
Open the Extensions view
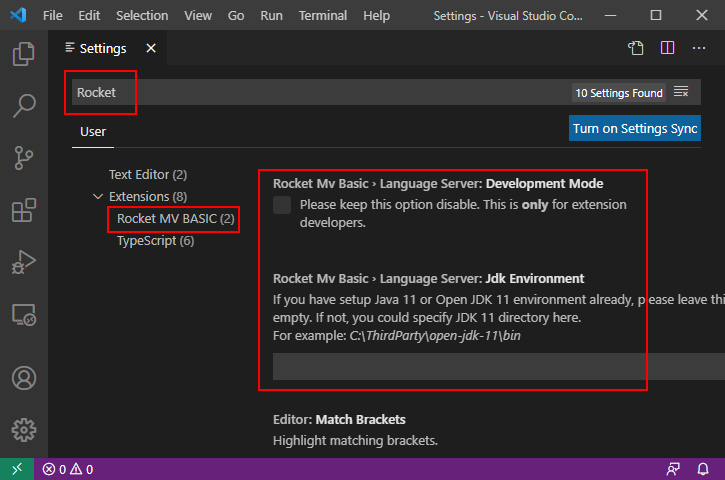point(23,211)
